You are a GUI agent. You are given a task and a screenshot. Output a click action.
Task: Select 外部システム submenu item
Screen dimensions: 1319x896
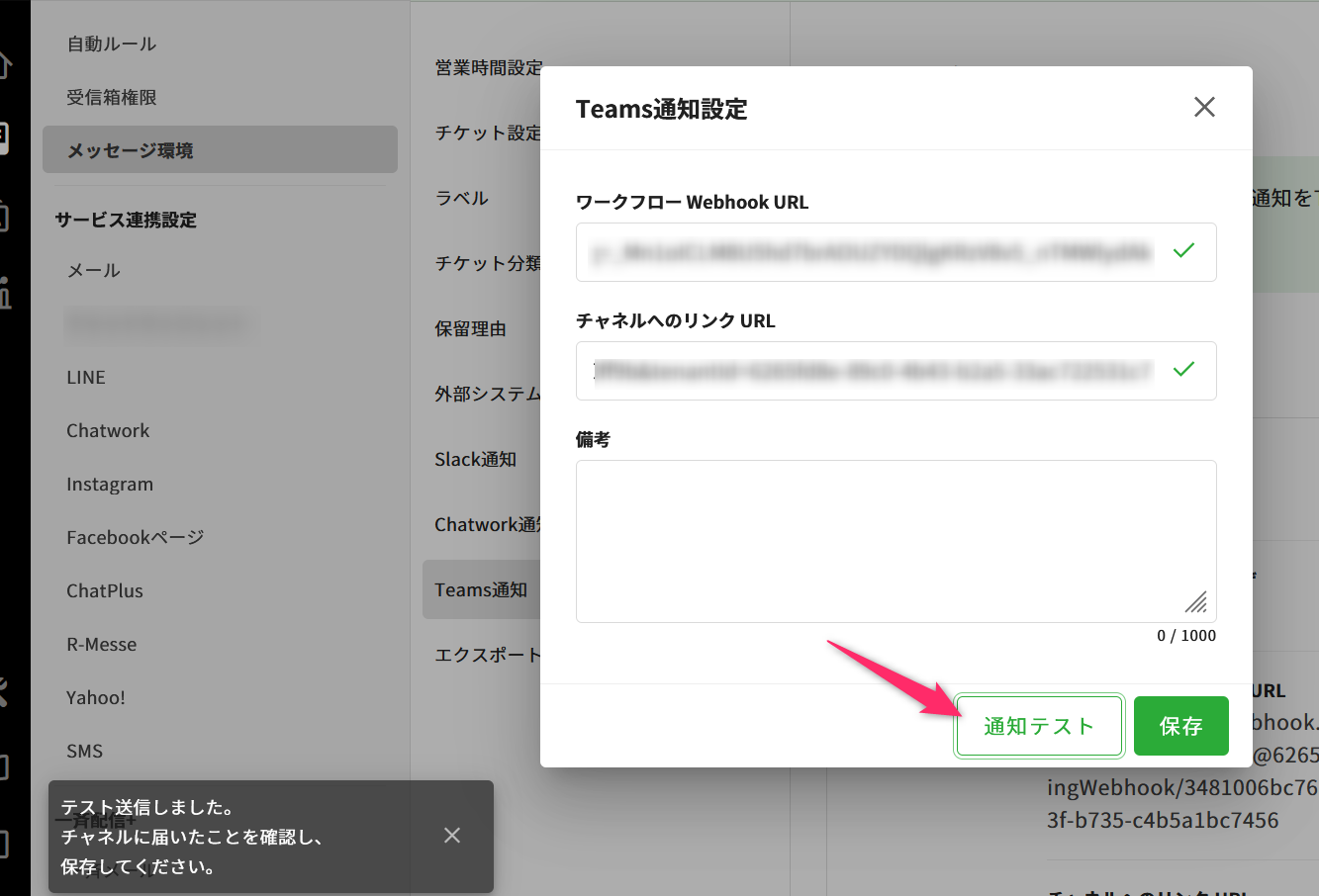click(488, 394)
